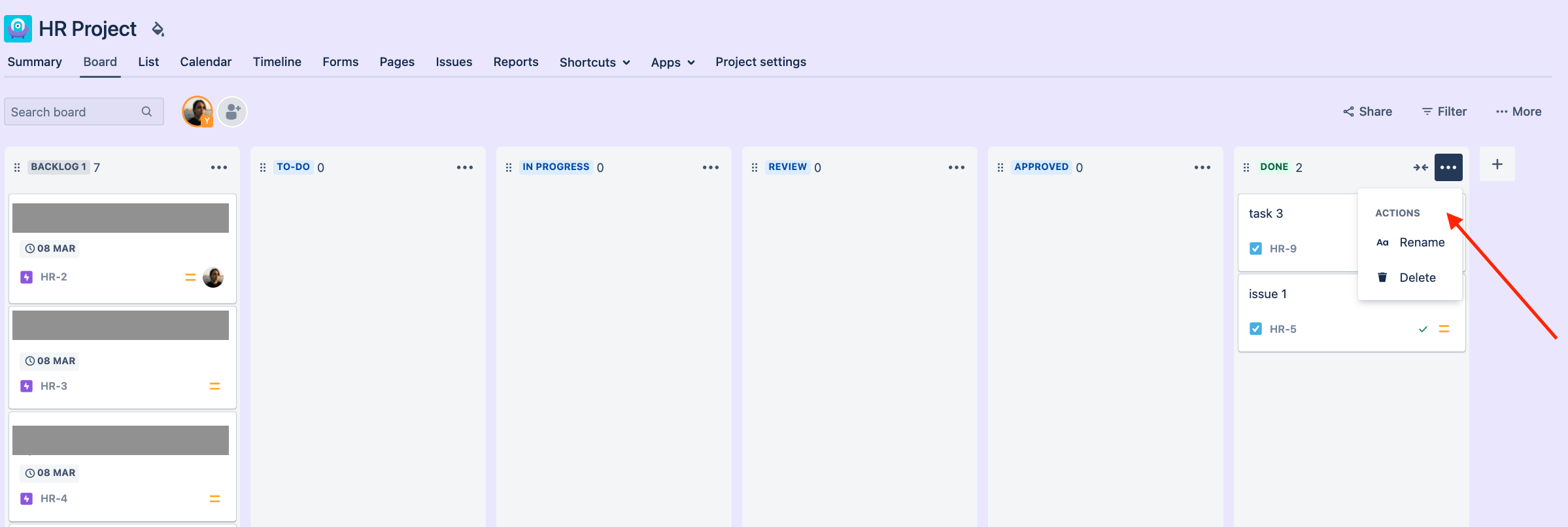This screenshot has height=527, width=1568.
Task: Open the board background paint bucket icon
Action: coord(158,29)
